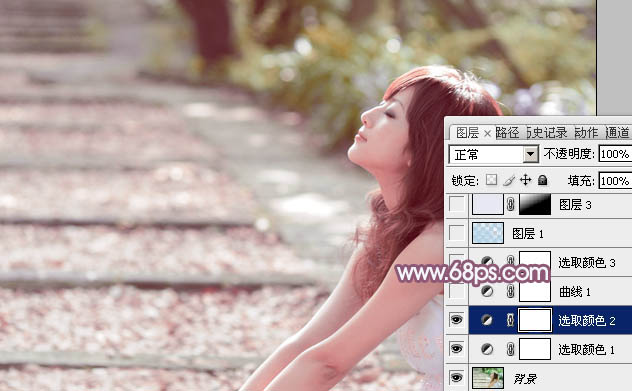Hide the 选取颜色 2 layer
632x391 pixels.
(x=456, y=320)
